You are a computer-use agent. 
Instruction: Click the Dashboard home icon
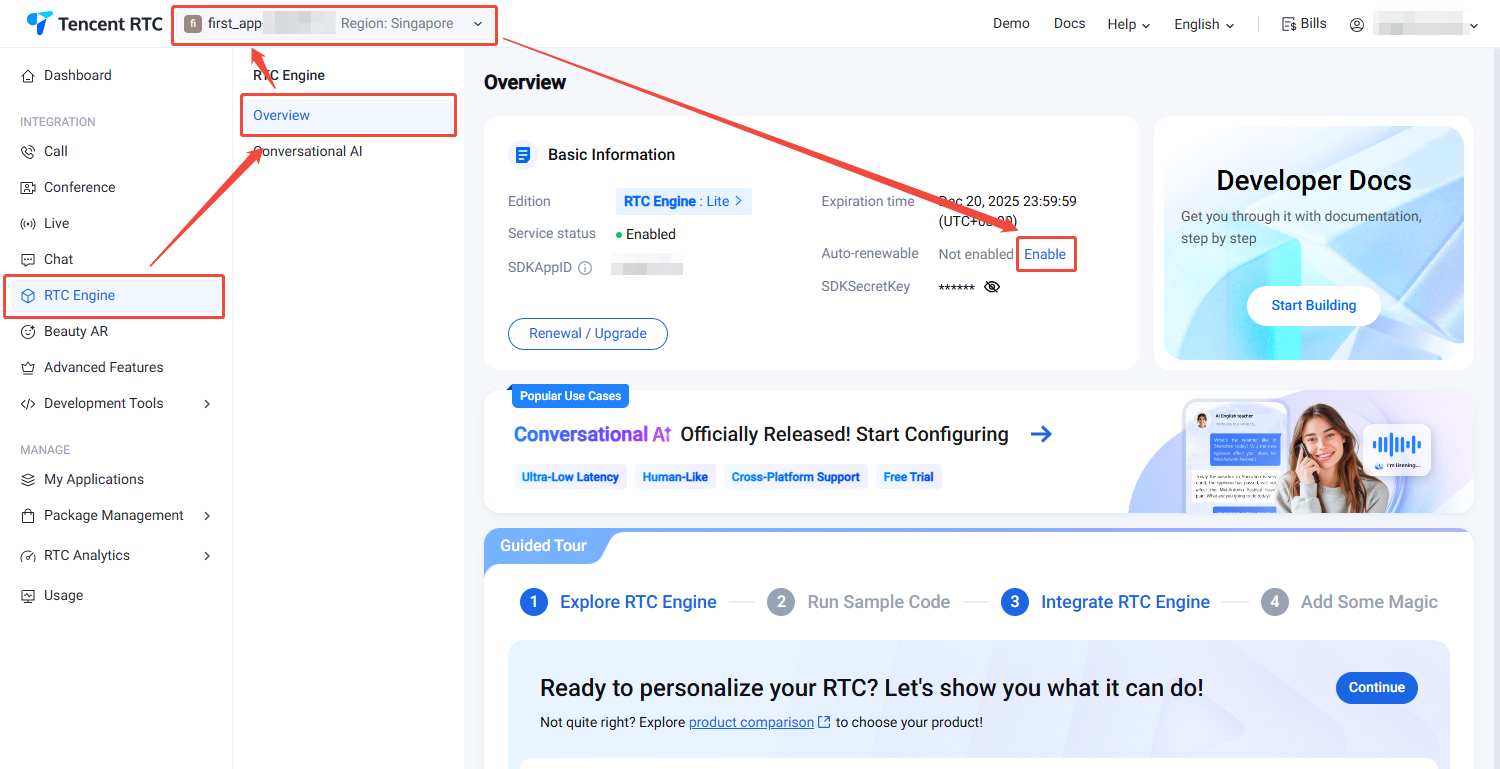[x=28, y=76]
